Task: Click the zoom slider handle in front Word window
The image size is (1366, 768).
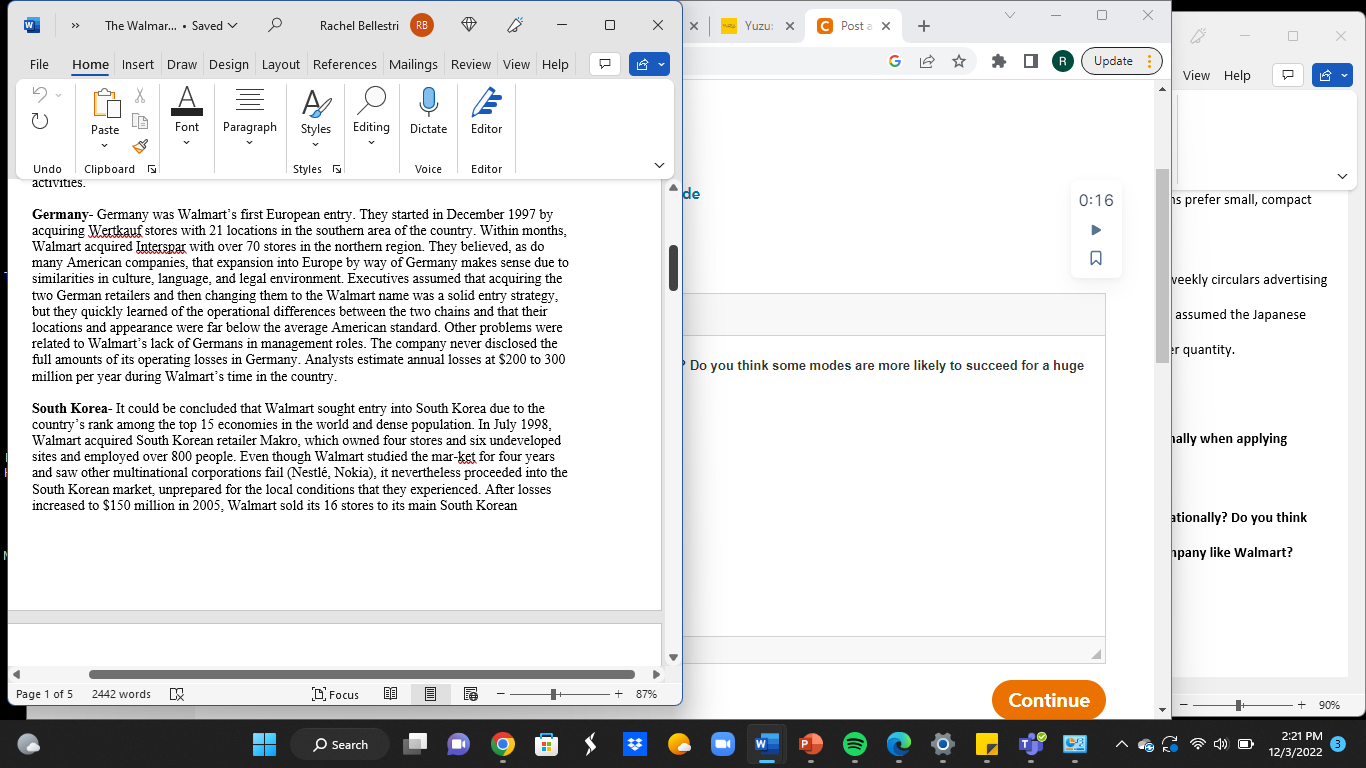Action: [x=553, y=694]
